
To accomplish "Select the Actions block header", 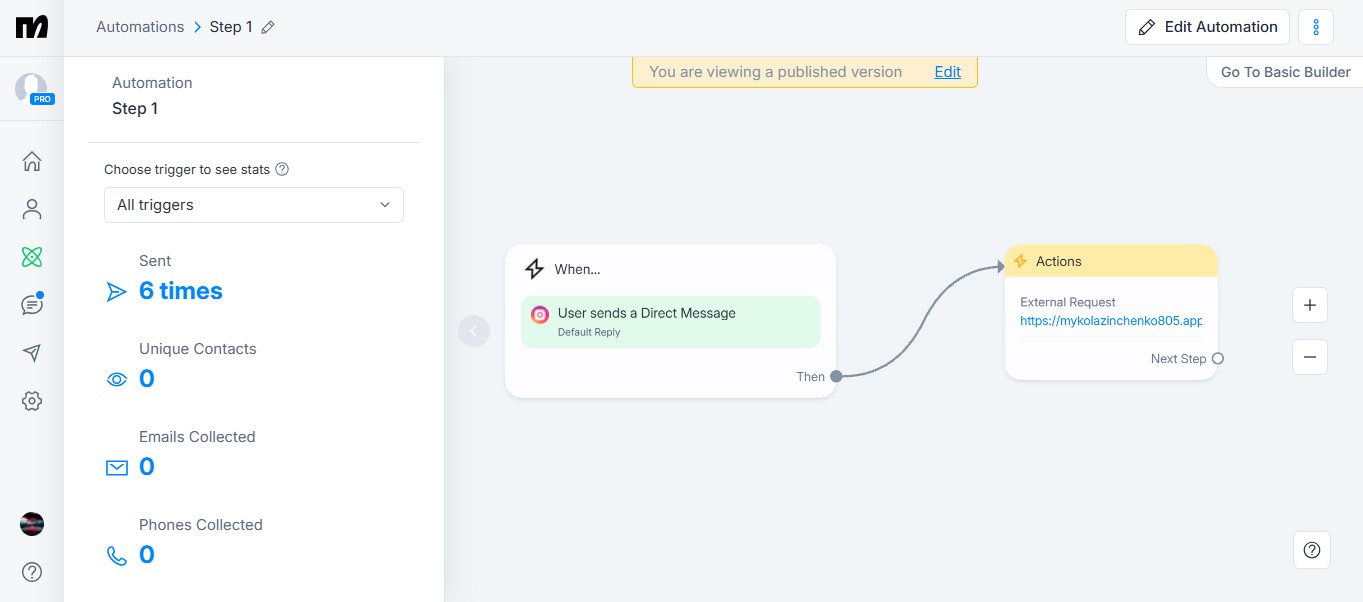I will pyautogui.click(x=1111, y=261).
